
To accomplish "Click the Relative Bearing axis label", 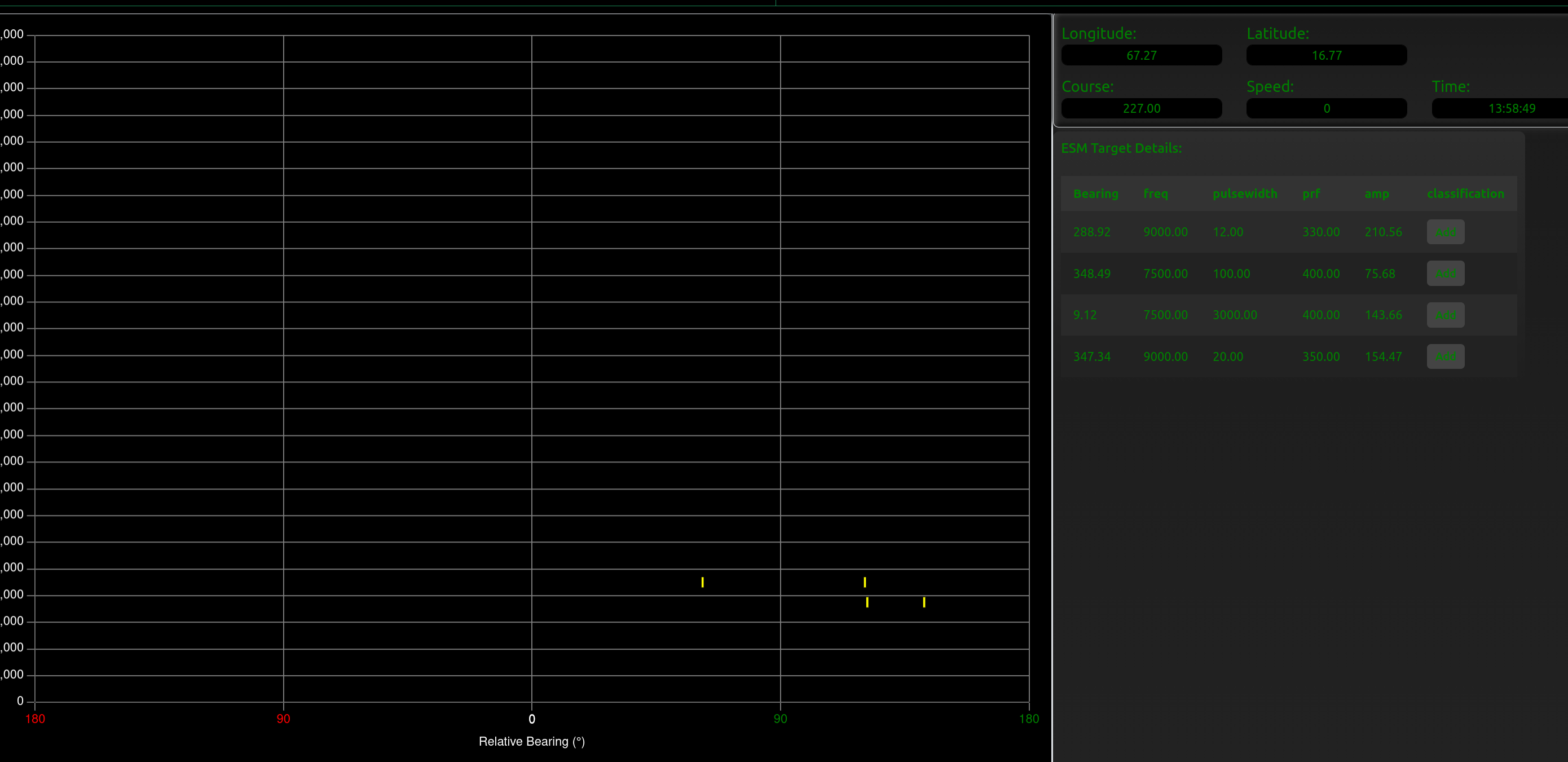I will click(531, 741).
